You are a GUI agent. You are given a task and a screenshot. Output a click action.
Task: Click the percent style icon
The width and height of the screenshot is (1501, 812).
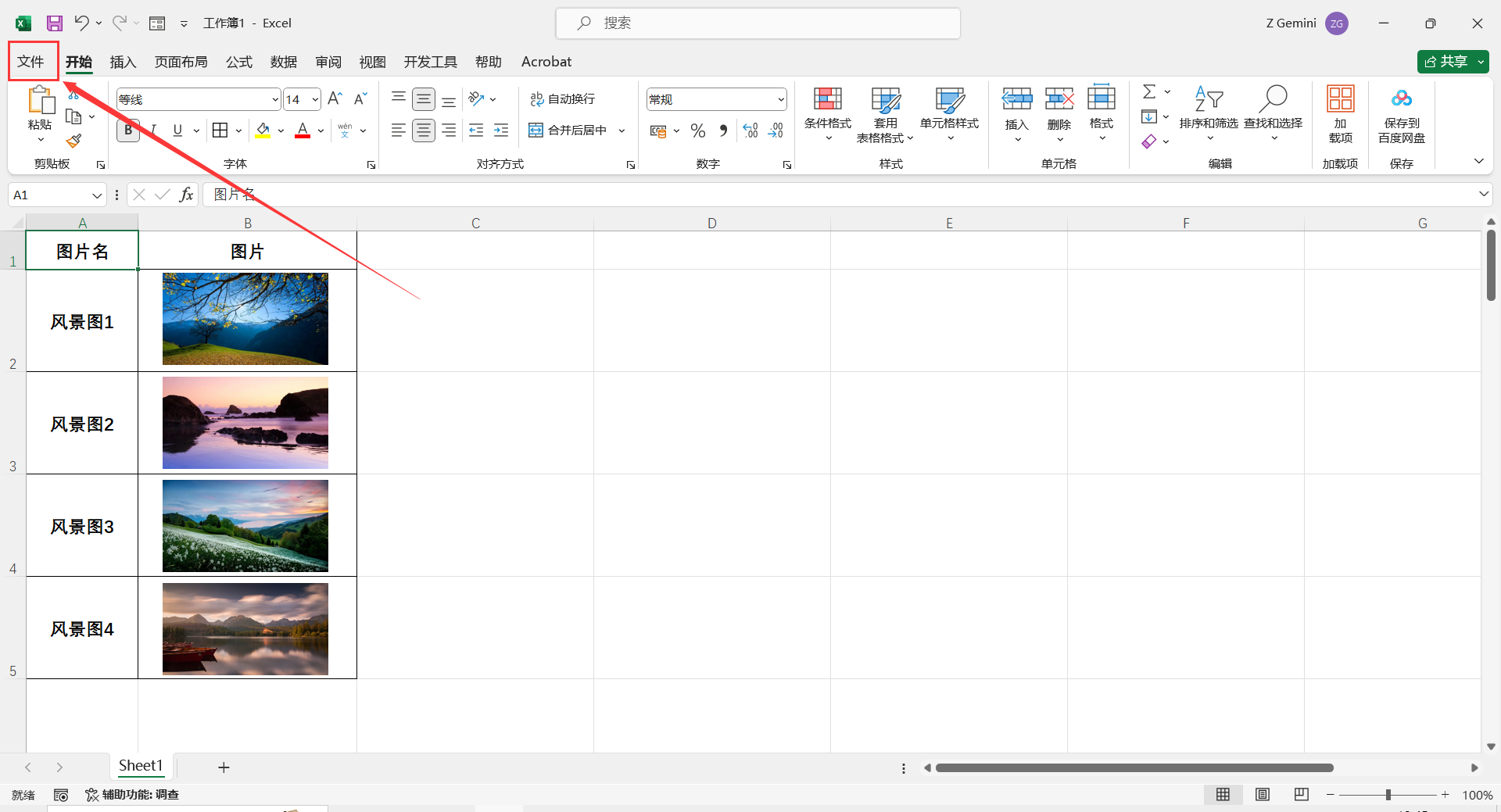tap(698, 131)
